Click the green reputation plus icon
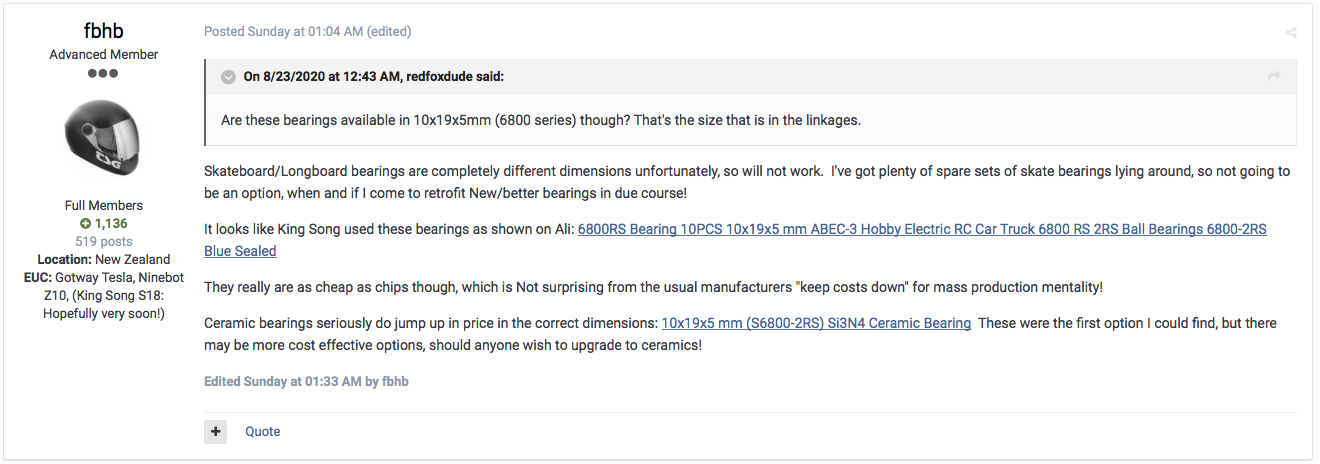This screenshot has height=464, width=1320. click(x=85, y=223)
